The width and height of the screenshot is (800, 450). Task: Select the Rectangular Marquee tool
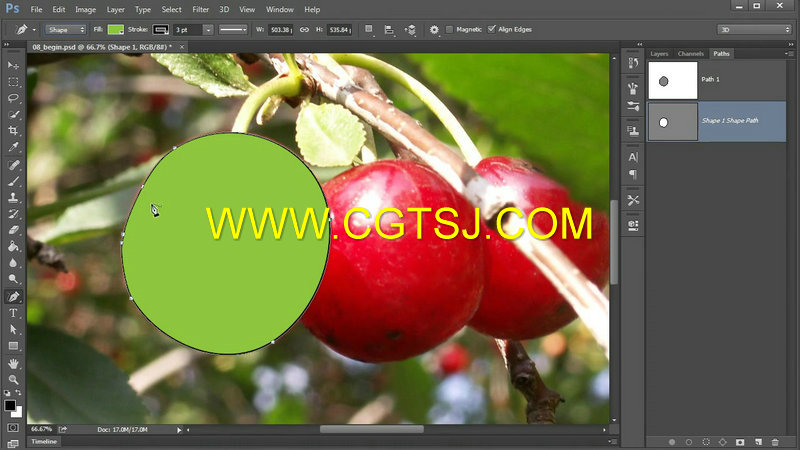[x=13, y=82]
